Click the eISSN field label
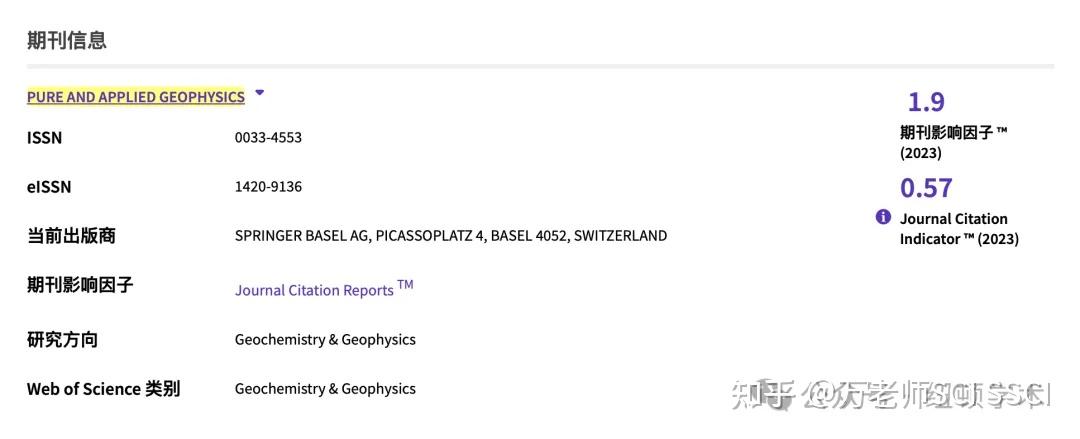1080x439 pixels. pos(49,187)
